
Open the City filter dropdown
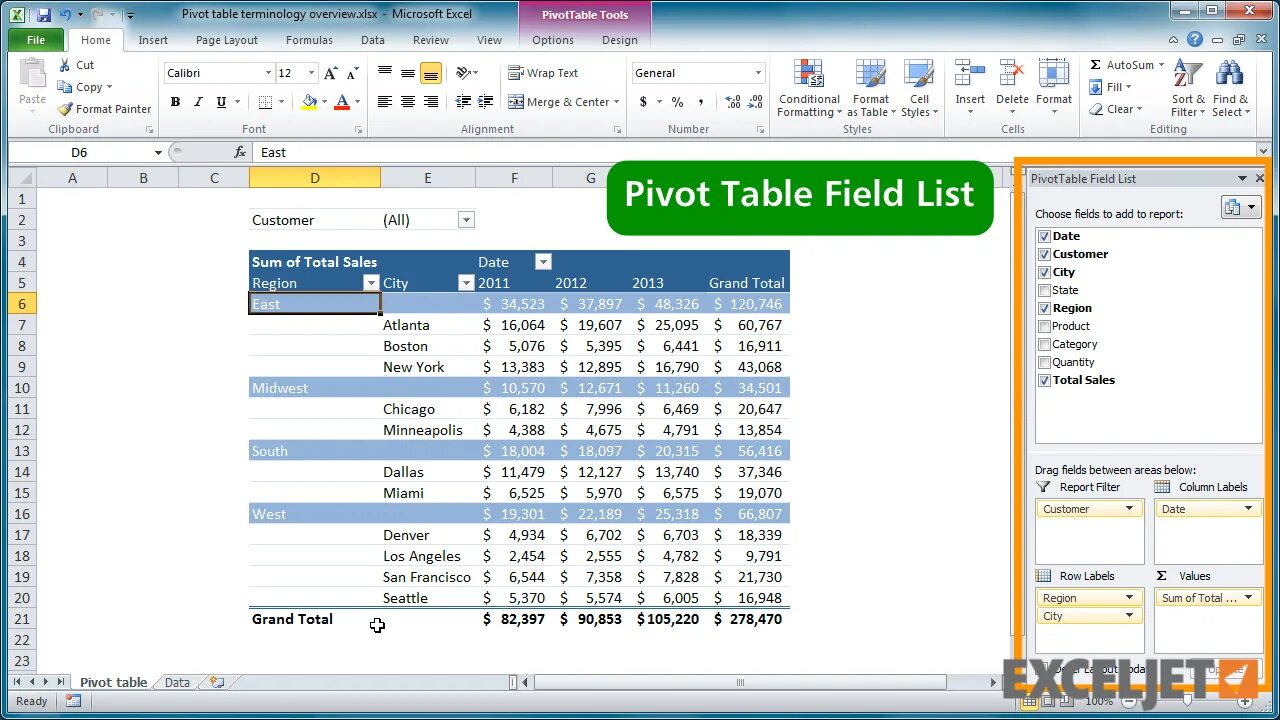point(465,283)
